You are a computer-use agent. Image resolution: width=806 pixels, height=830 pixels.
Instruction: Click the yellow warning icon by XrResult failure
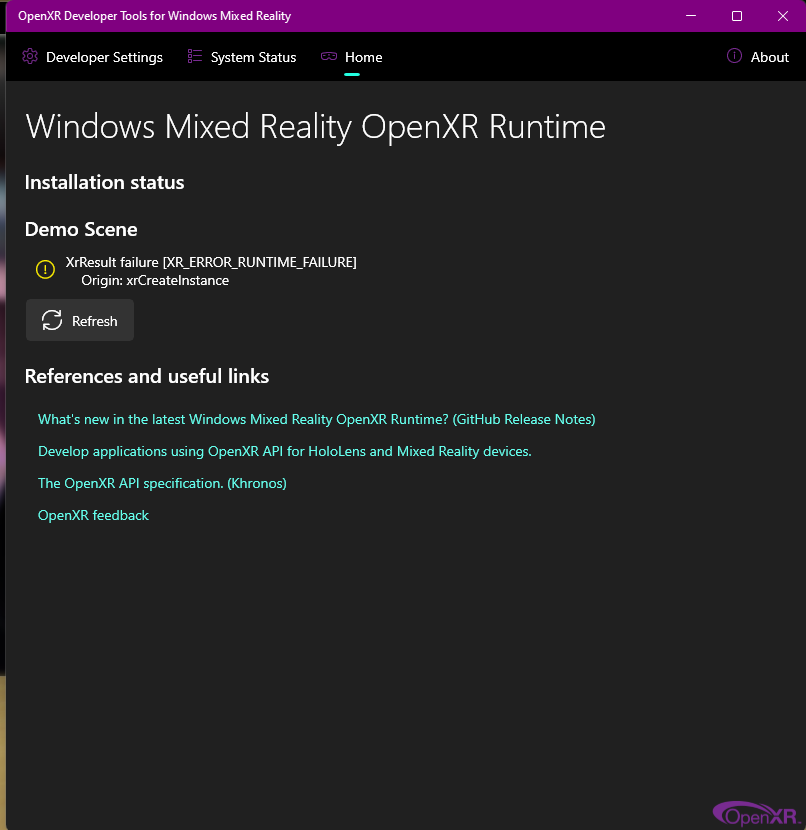click(x=46, y=269)
